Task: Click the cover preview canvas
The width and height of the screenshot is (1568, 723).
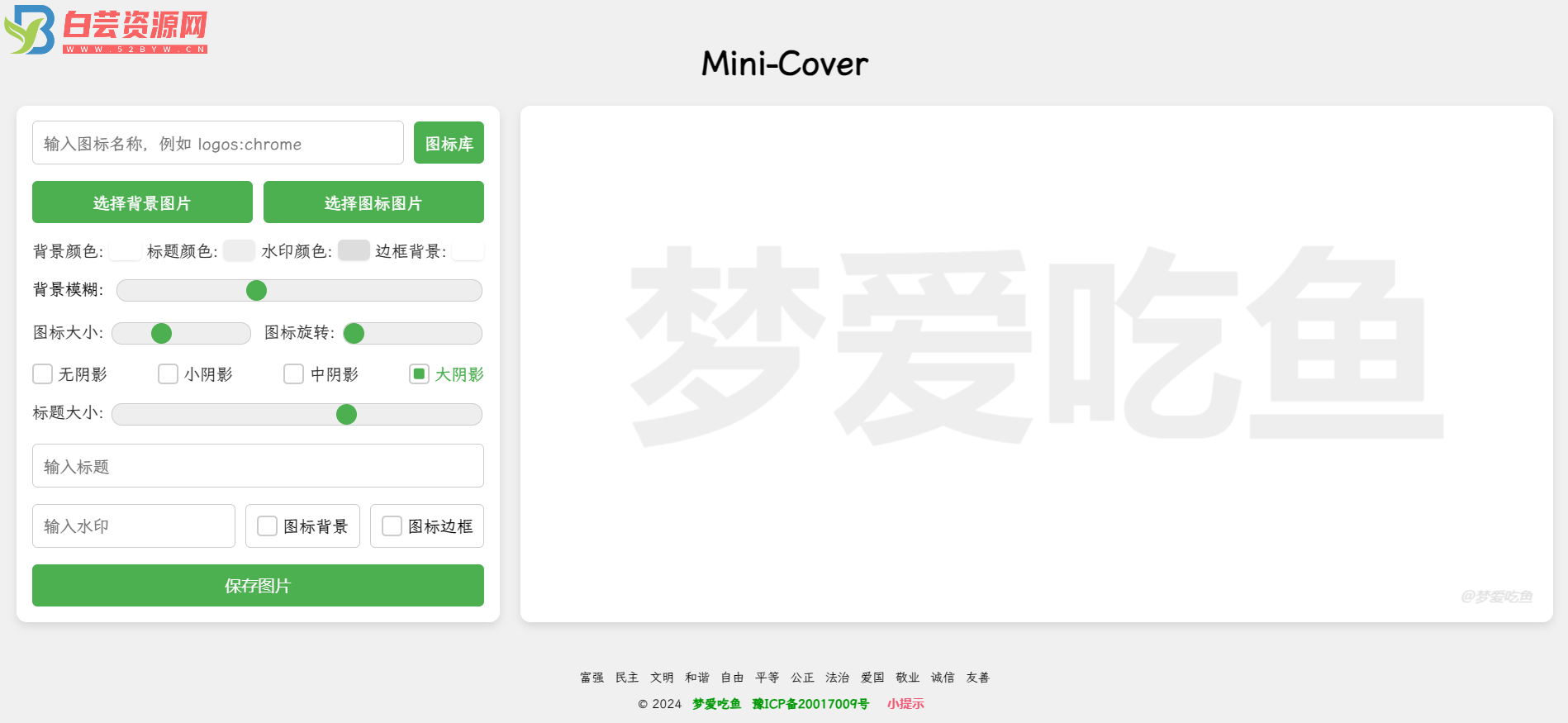Action: 1037,364
